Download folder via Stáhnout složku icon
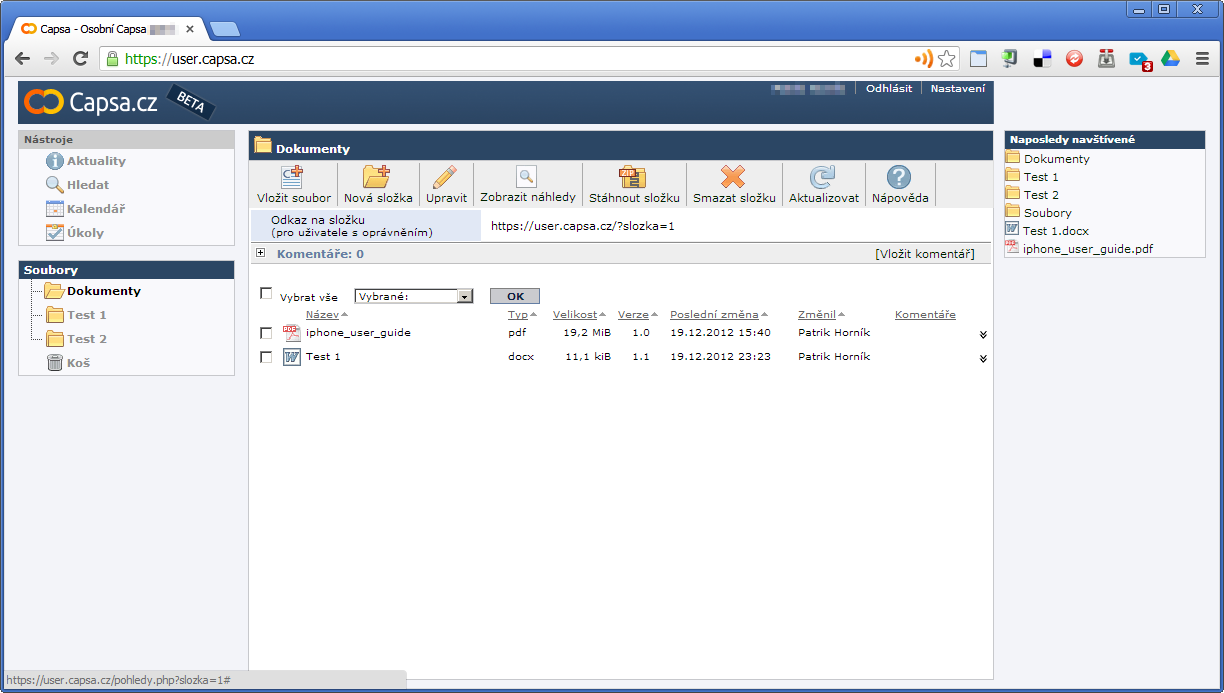The height and width of the screenshot is (693, 1224). [x=633, y=178]
